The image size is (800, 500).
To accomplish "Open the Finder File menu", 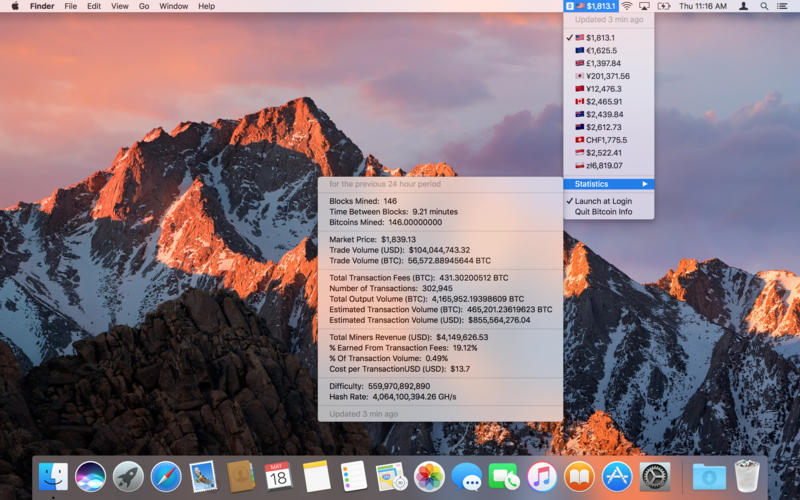I will pos(70,6).
